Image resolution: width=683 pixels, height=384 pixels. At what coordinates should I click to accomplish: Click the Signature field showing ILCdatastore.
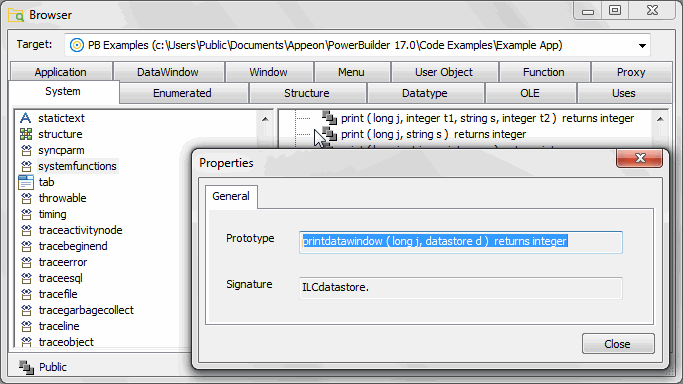click(461, 288)
